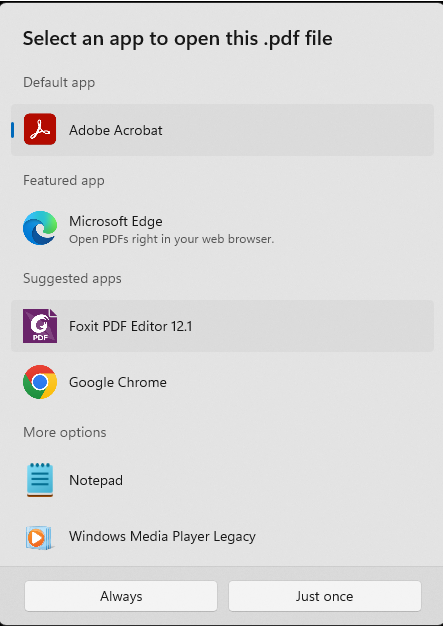This screenshot has height=626, width=443.
Task: Click the Windows Media Player Legacy icon
Action: click(39, 538)
